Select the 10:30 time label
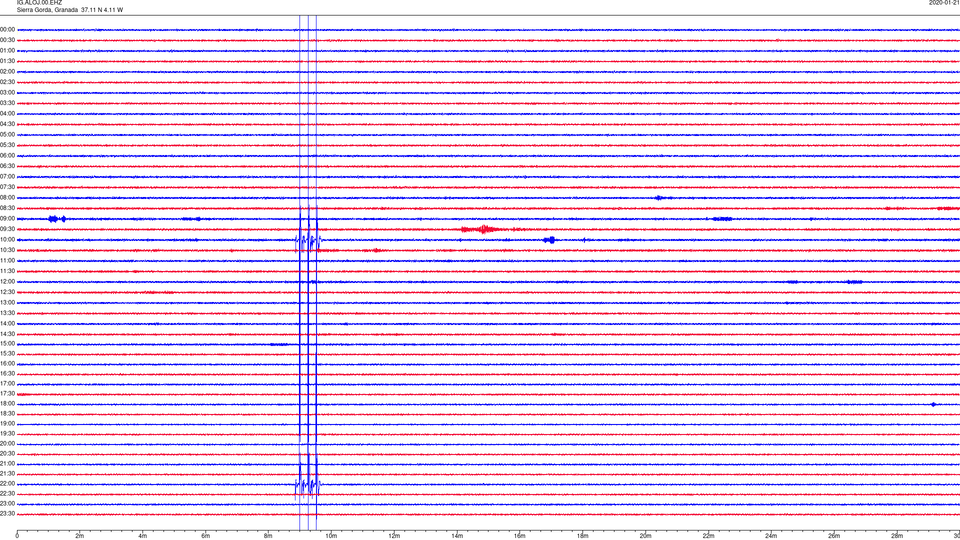 coord(7,250)
